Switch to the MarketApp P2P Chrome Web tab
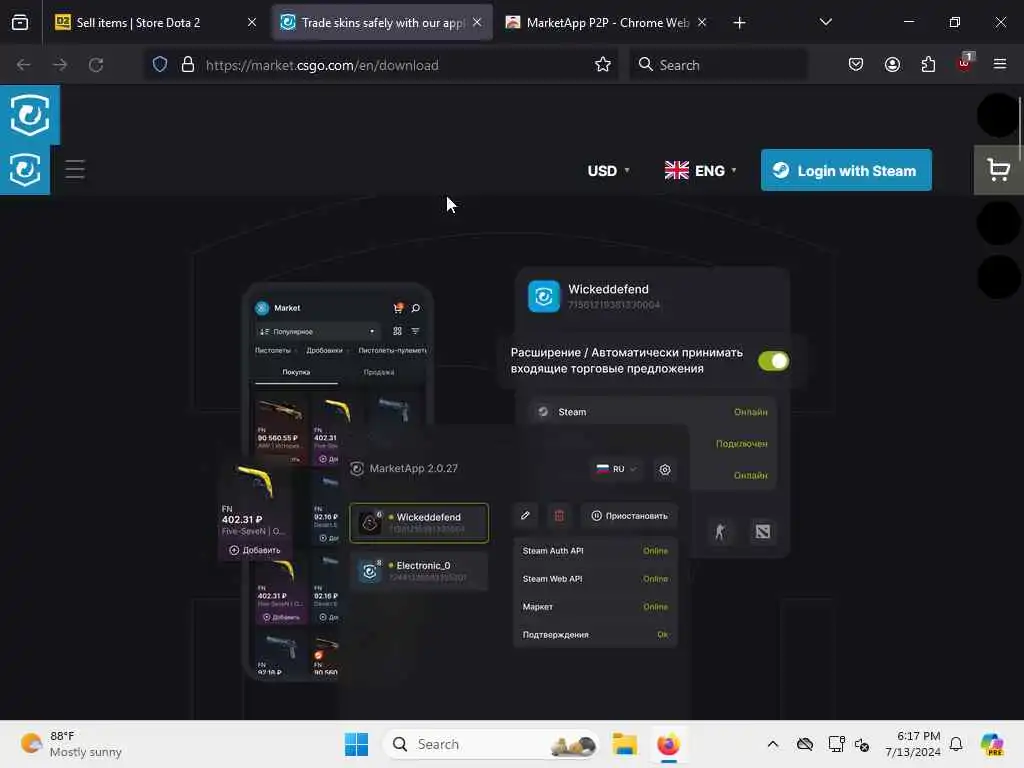Viewport: 1024px width, 768px height. (x=607, y=22)
